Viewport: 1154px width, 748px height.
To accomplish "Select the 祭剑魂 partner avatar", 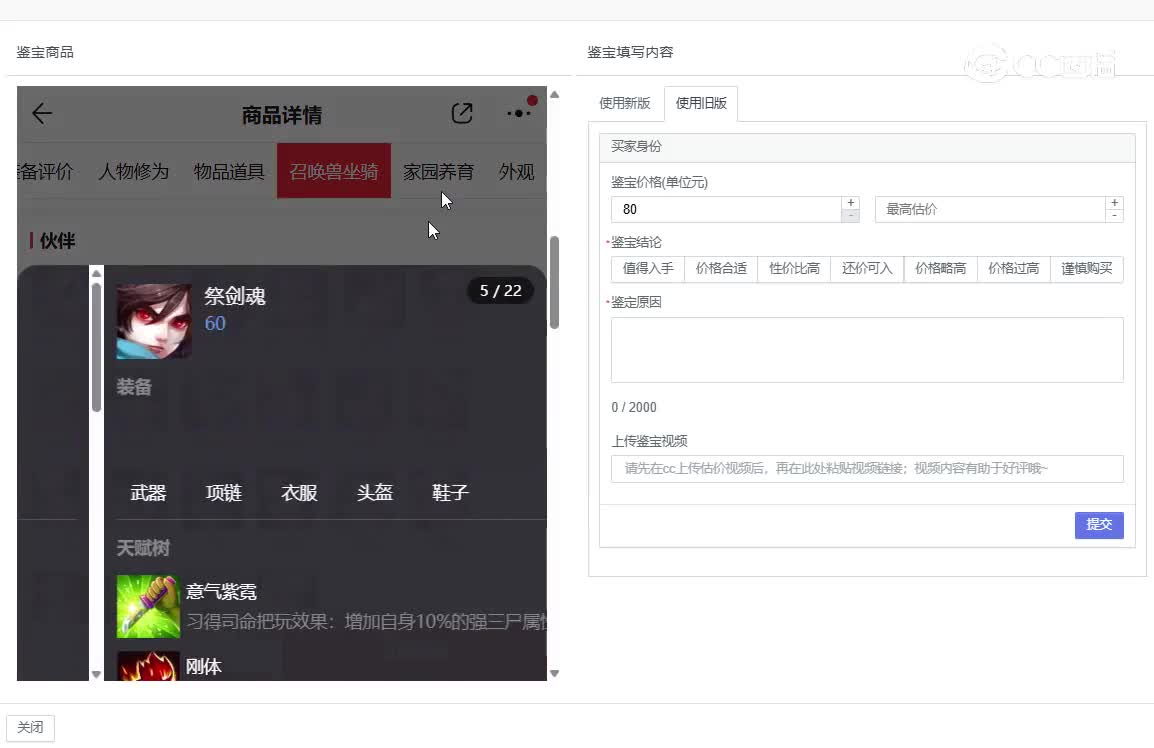I will coord(154,321).
